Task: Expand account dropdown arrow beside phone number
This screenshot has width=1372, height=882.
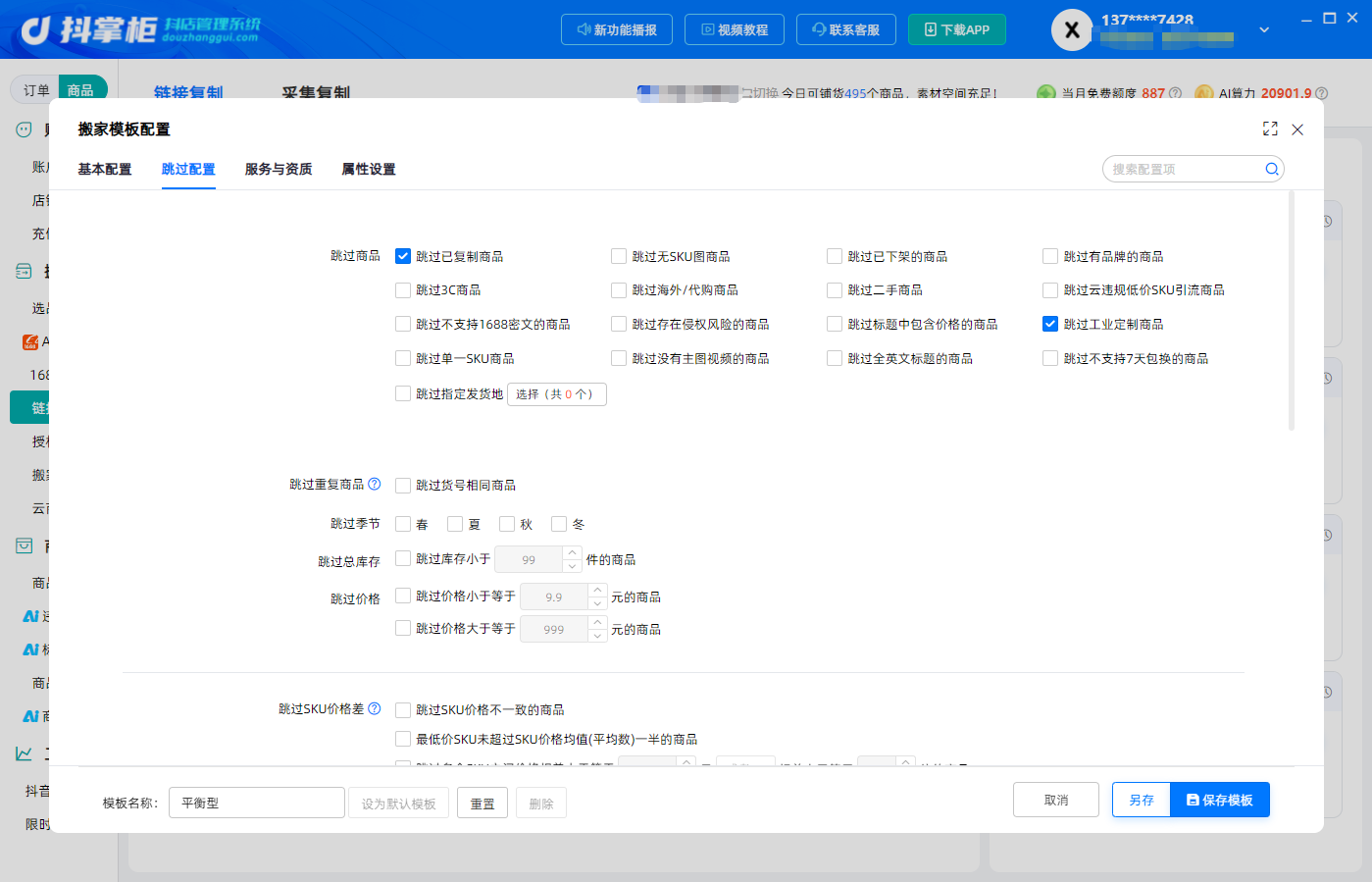Action: [1264, 29]
